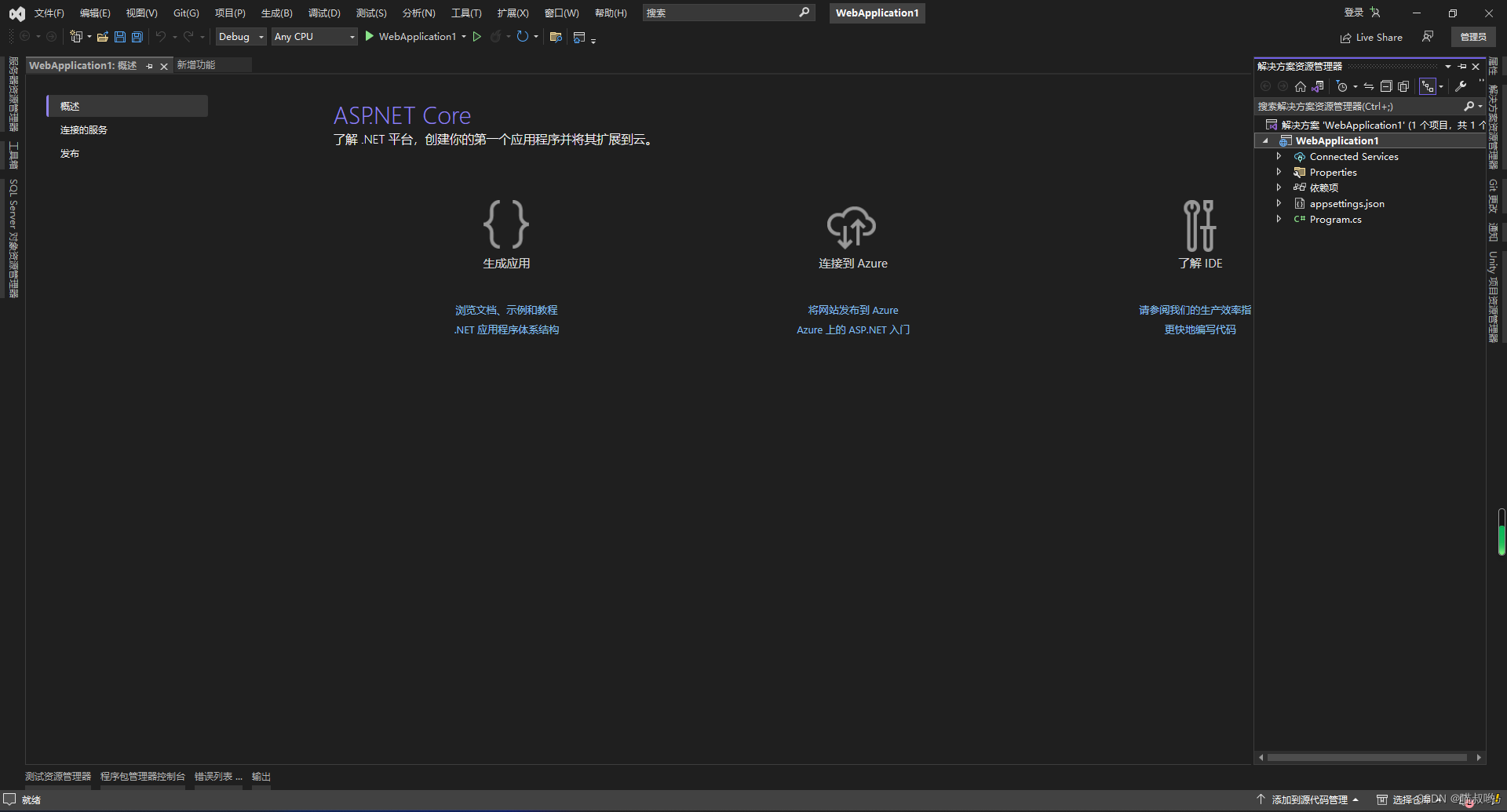Start without debugging hollow play icon
This screenshot has width=1507, height=812.
(476, 36)
